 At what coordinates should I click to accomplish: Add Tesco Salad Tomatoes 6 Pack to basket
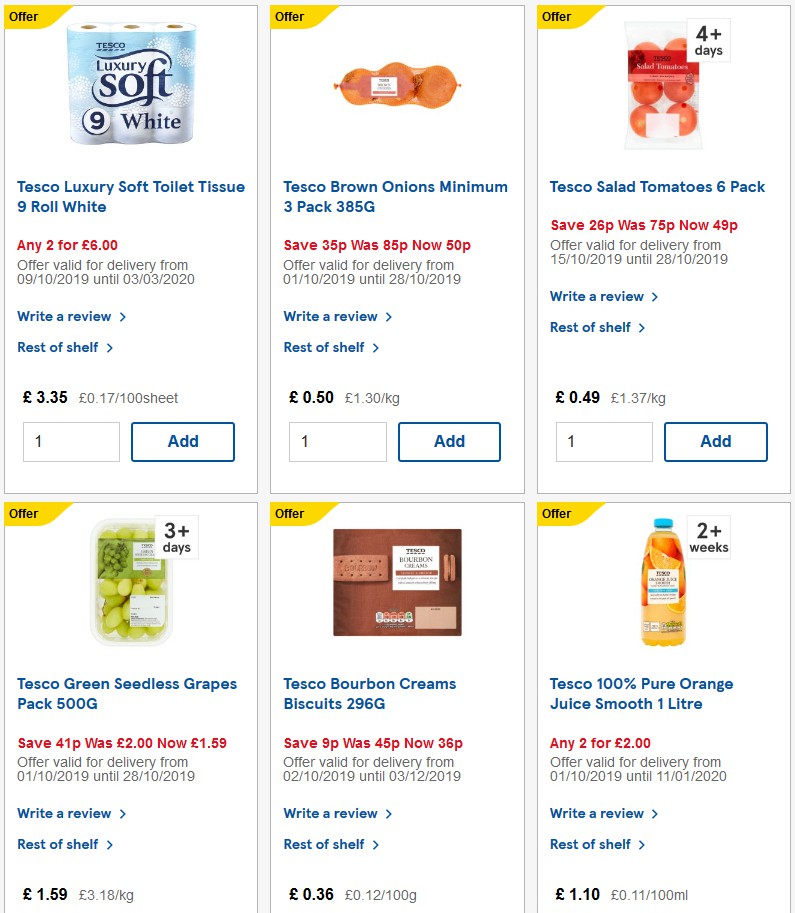point(715,441)
